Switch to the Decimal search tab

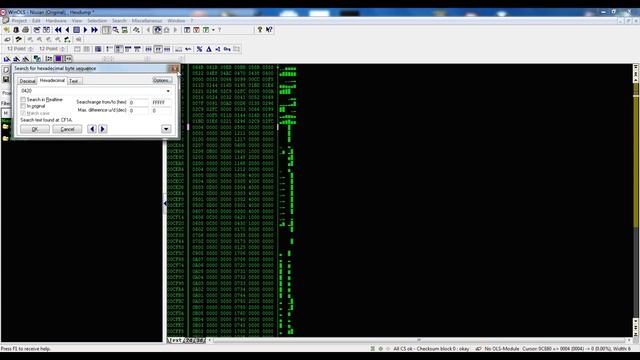tap(27, 81)
